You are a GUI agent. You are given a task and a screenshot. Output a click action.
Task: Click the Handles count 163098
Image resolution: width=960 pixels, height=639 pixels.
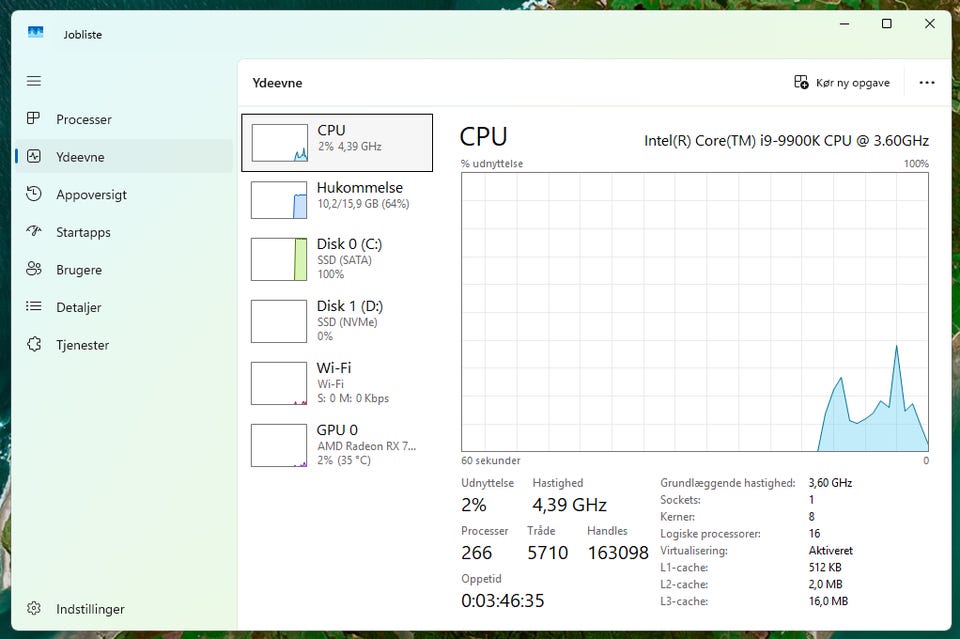(618, 553)
